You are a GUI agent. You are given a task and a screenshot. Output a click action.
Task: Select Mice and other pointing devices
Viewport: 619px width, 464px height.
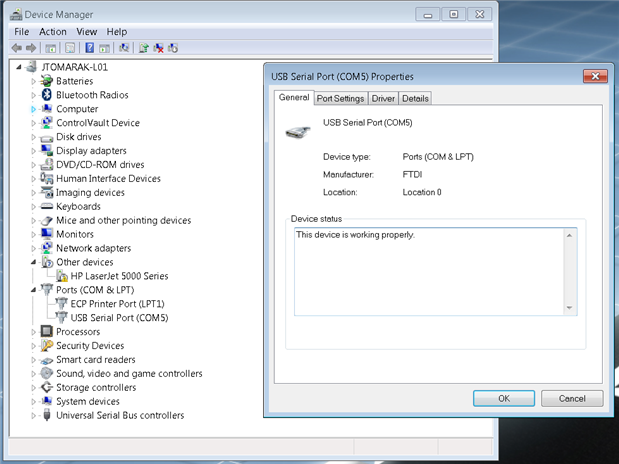[124, 220]
